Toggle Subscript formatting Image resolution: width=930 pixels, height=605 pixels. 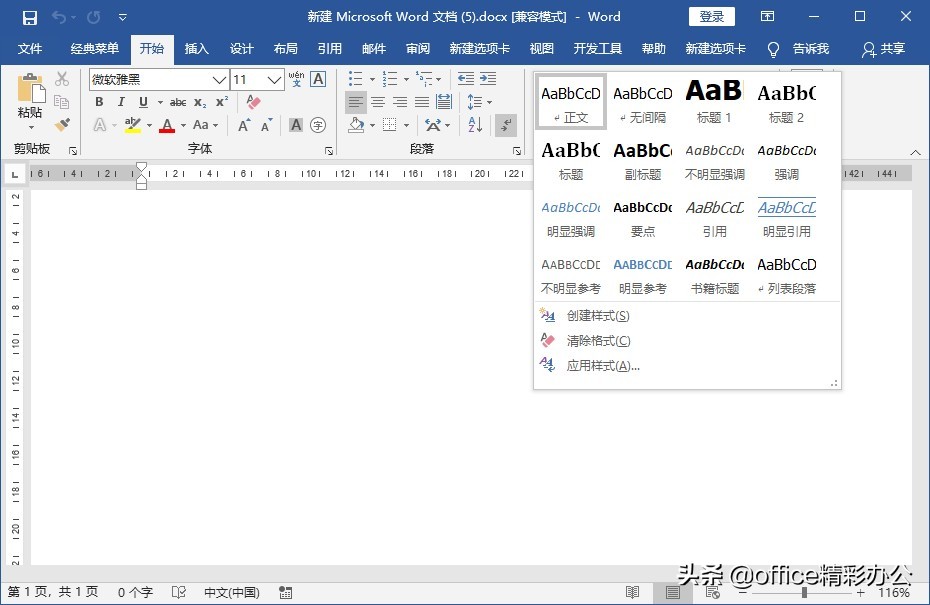coord(200,103)
